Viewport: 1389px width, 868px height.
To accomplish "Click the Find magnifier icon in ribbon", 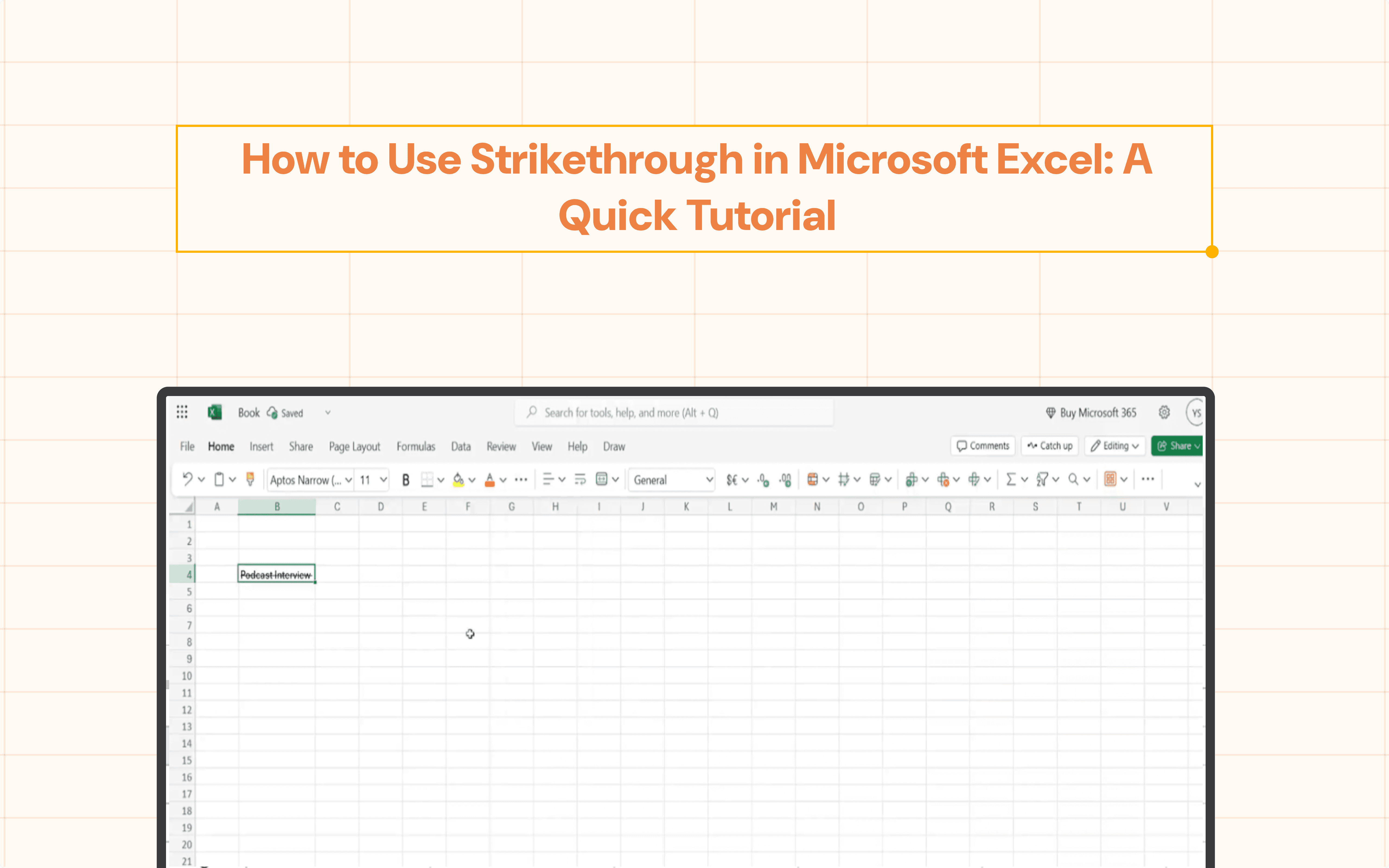I will [x=1073, y=479].
